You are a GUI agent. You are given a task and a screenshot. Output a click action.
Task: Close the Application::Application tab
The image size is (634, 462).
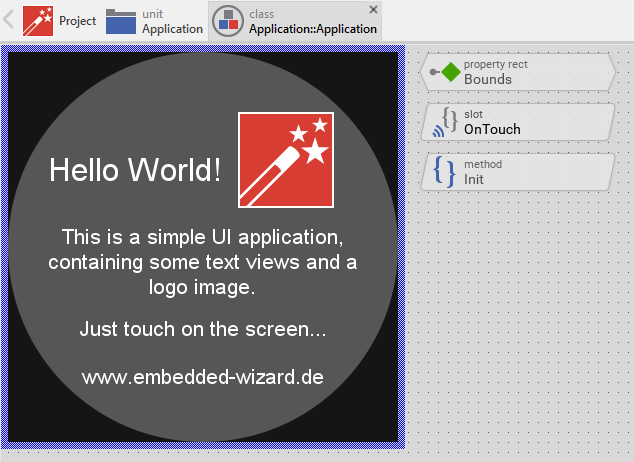tap(374, 9)
